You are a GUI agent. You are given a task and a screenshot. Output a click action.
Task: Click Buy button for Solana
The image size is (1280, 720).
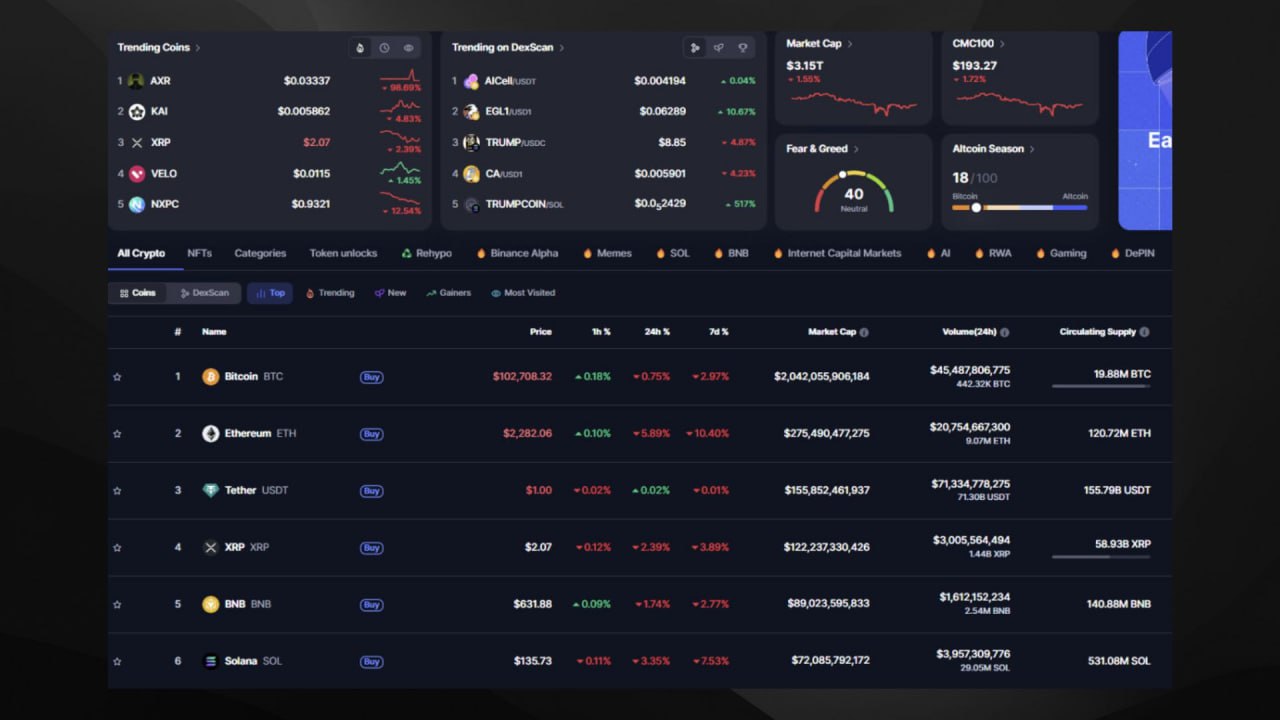tap(371, 662)
